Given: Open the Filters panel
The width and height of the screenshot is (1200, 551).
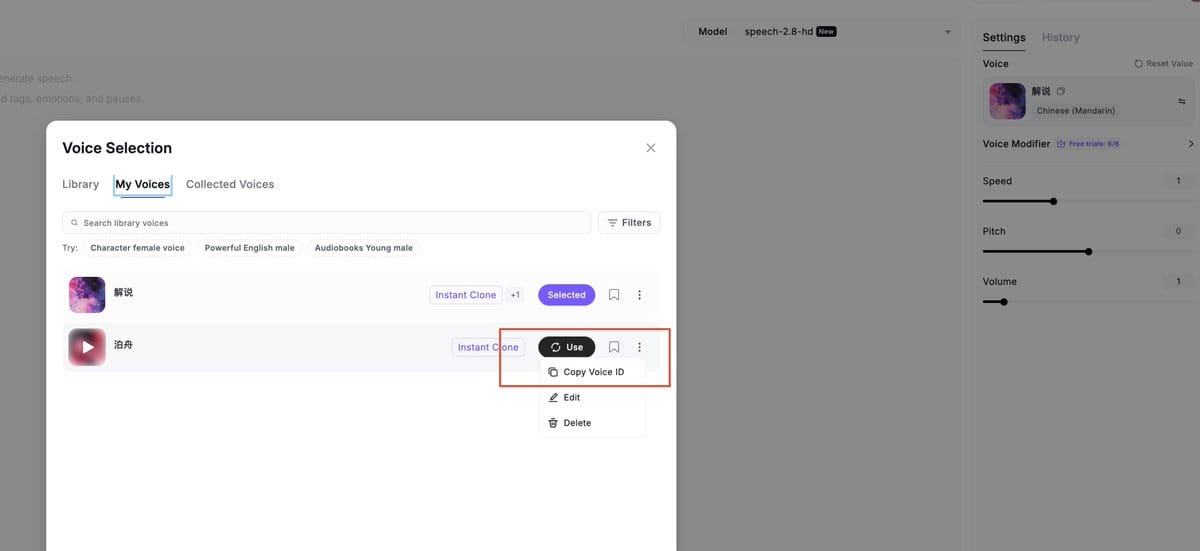Looking at the screenshot, I should pyautogui.click(x=629, y=223).
